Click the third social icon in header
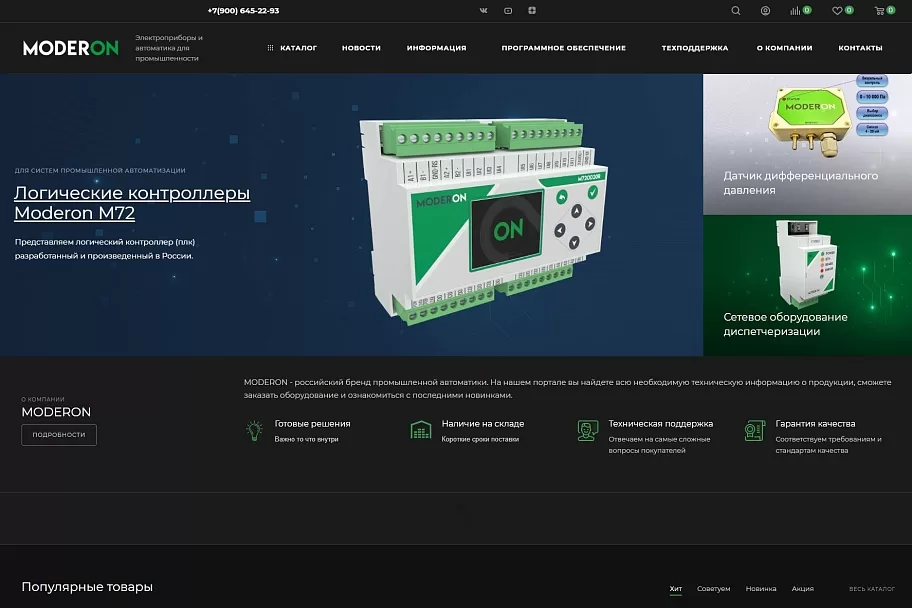The image size is (912, 608). click(x=532, y=10)
